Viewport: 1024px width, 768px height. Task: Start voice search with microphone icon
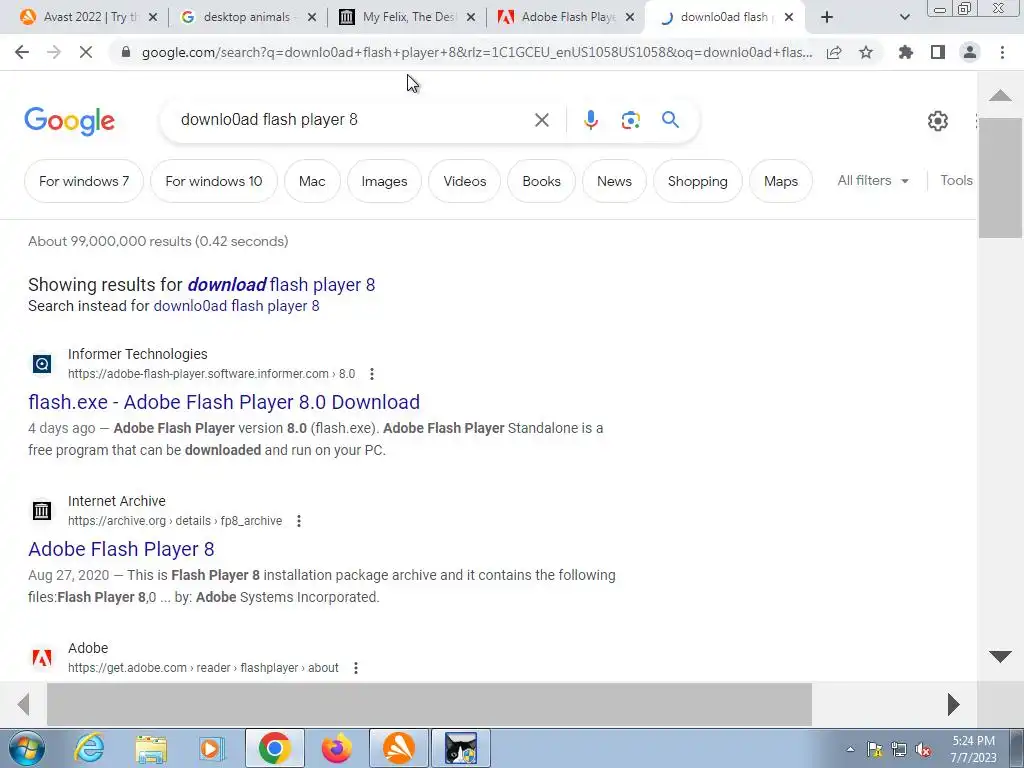click(x=590, y=120)
